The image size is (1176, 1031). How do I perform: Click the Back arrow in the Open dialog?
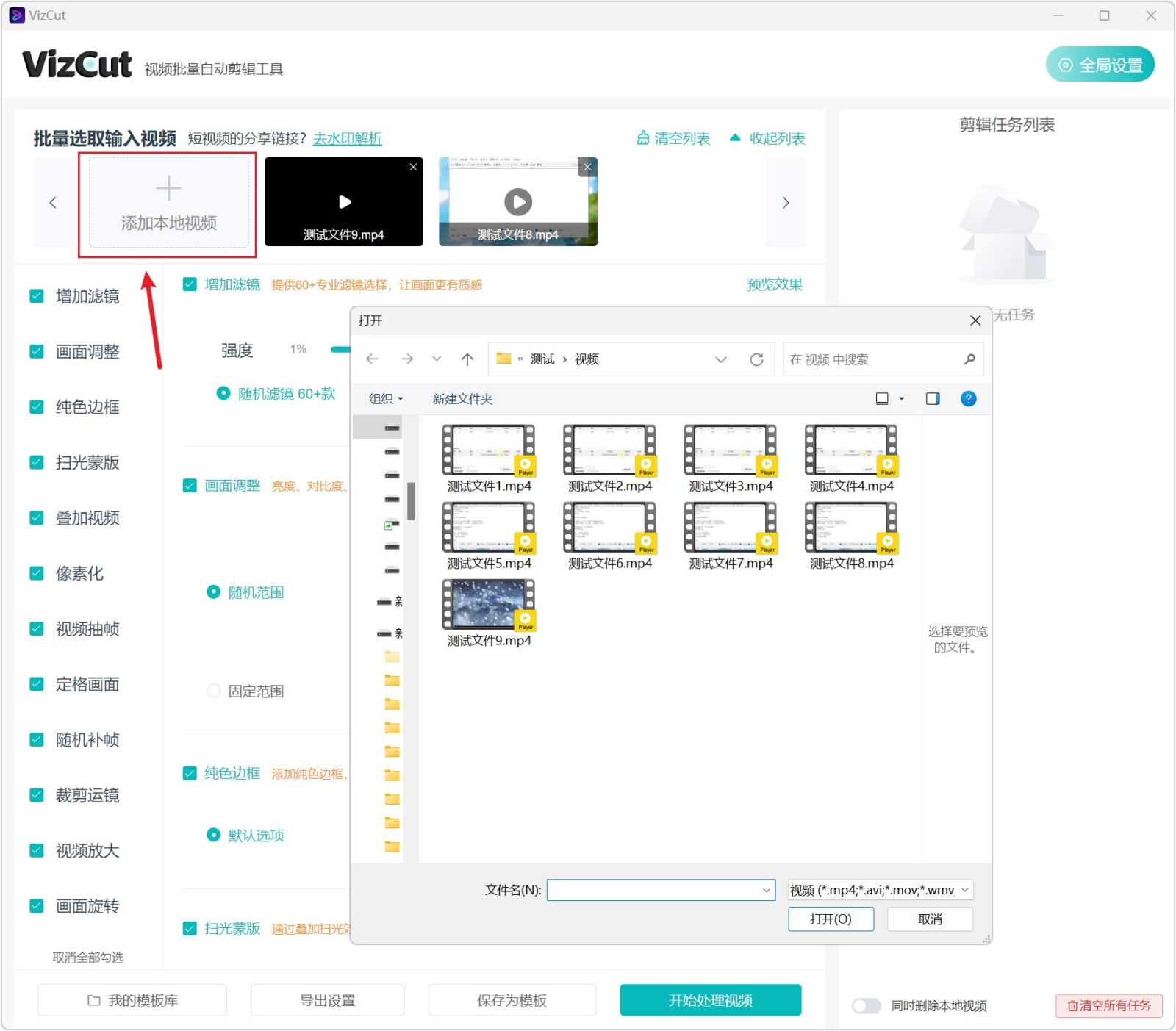point(373,359)
